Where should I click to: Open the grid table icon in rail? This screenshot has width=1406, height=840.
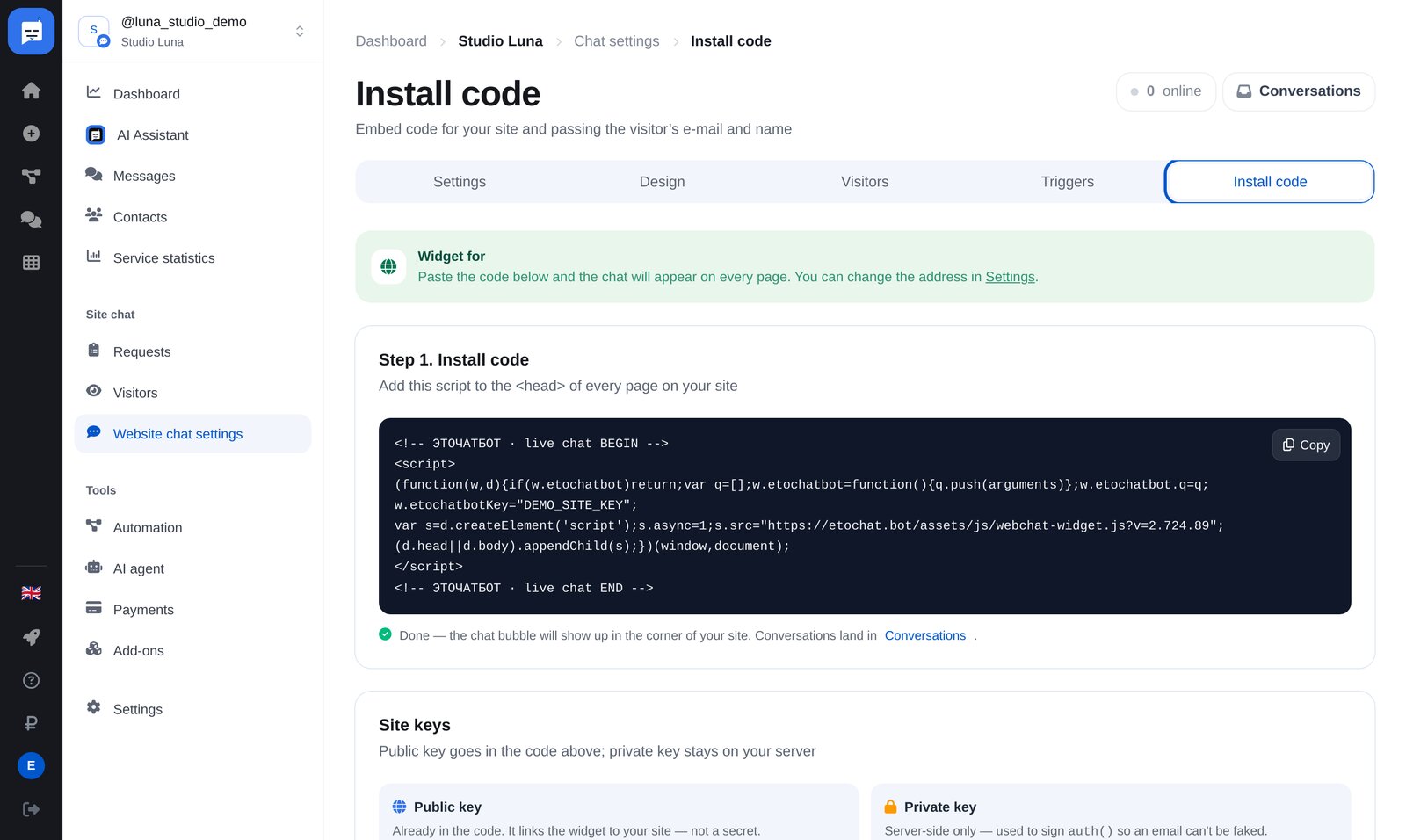[x=31, y=263]
